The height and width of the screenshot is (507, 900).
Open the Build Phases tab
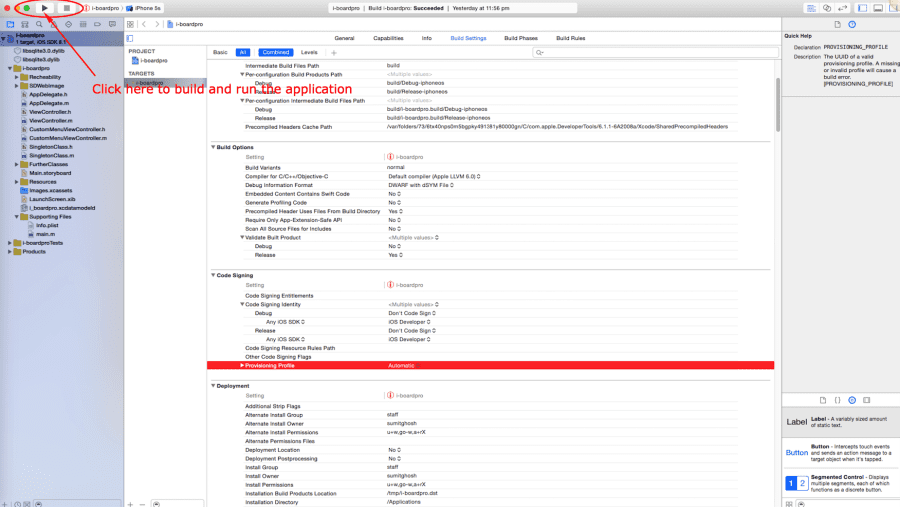pyautogui.click(x=521, y=38)
